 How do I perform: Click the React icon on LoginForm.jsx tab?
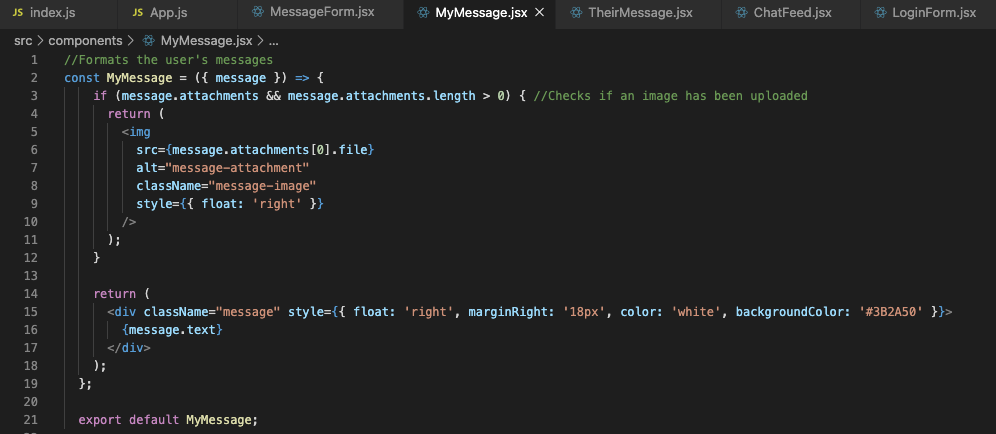(880, 13)
